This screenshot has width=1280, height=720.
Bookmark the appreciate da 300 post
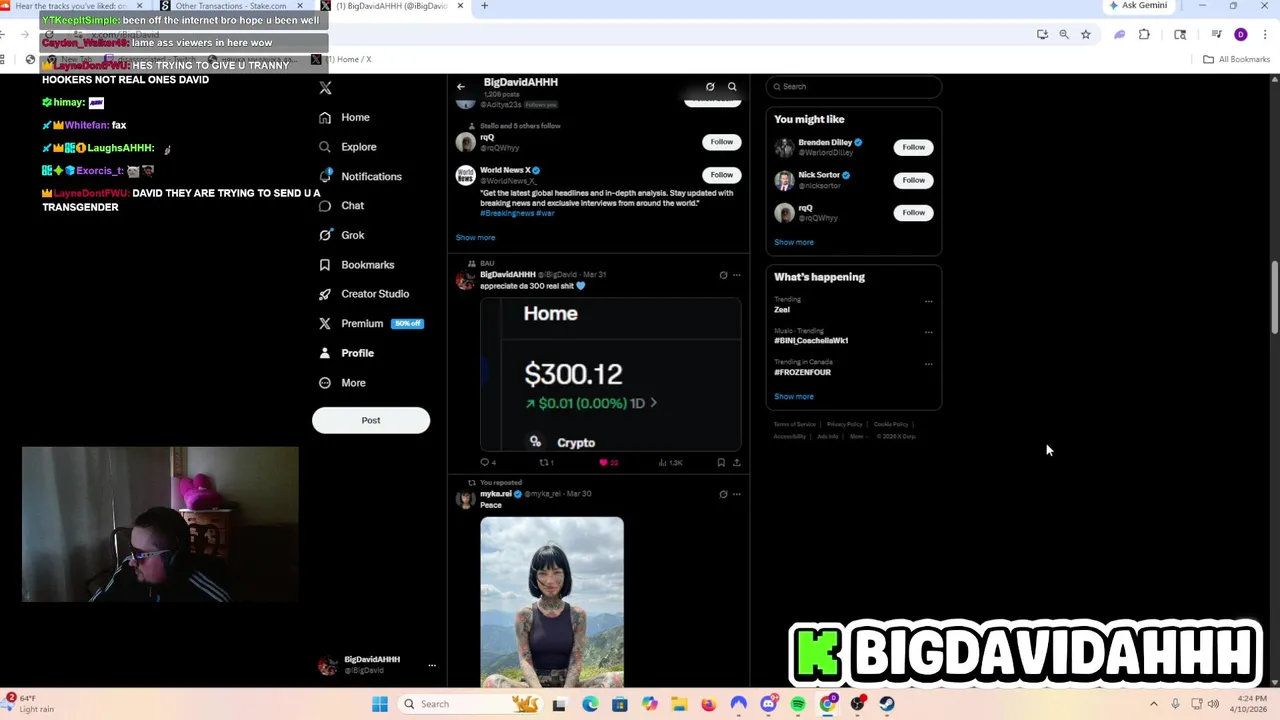pyautogui.click(x=721, y=463)
